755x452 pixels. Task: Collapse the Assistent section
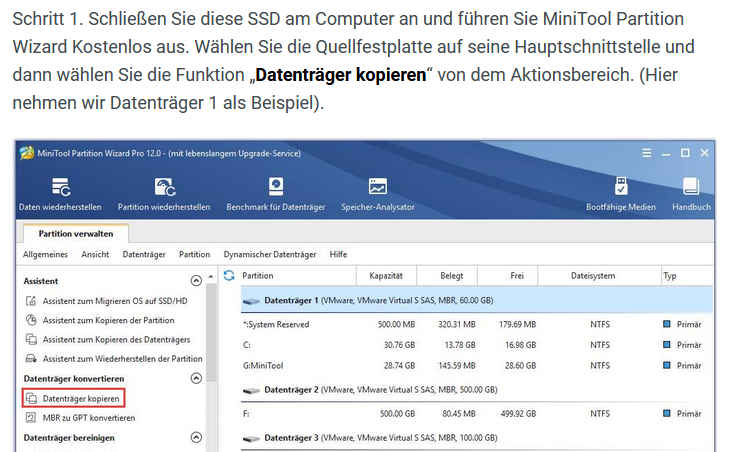(196, 281)
